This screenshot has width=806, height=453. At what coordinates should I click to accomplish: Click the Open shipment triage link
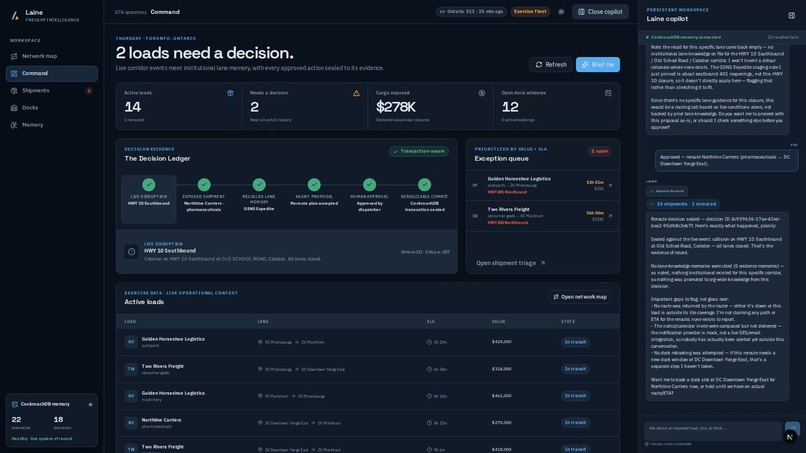(x=510, y=263)
